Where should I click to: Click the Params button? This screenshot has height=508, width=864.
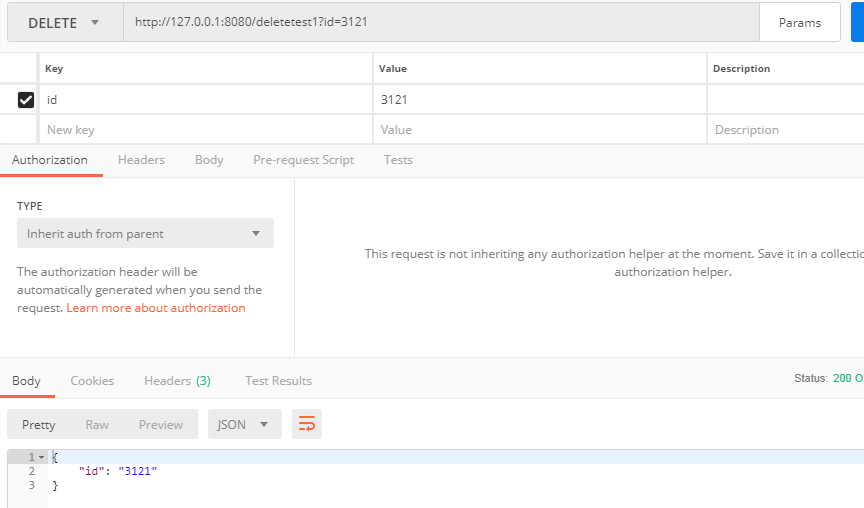(800, 23)
